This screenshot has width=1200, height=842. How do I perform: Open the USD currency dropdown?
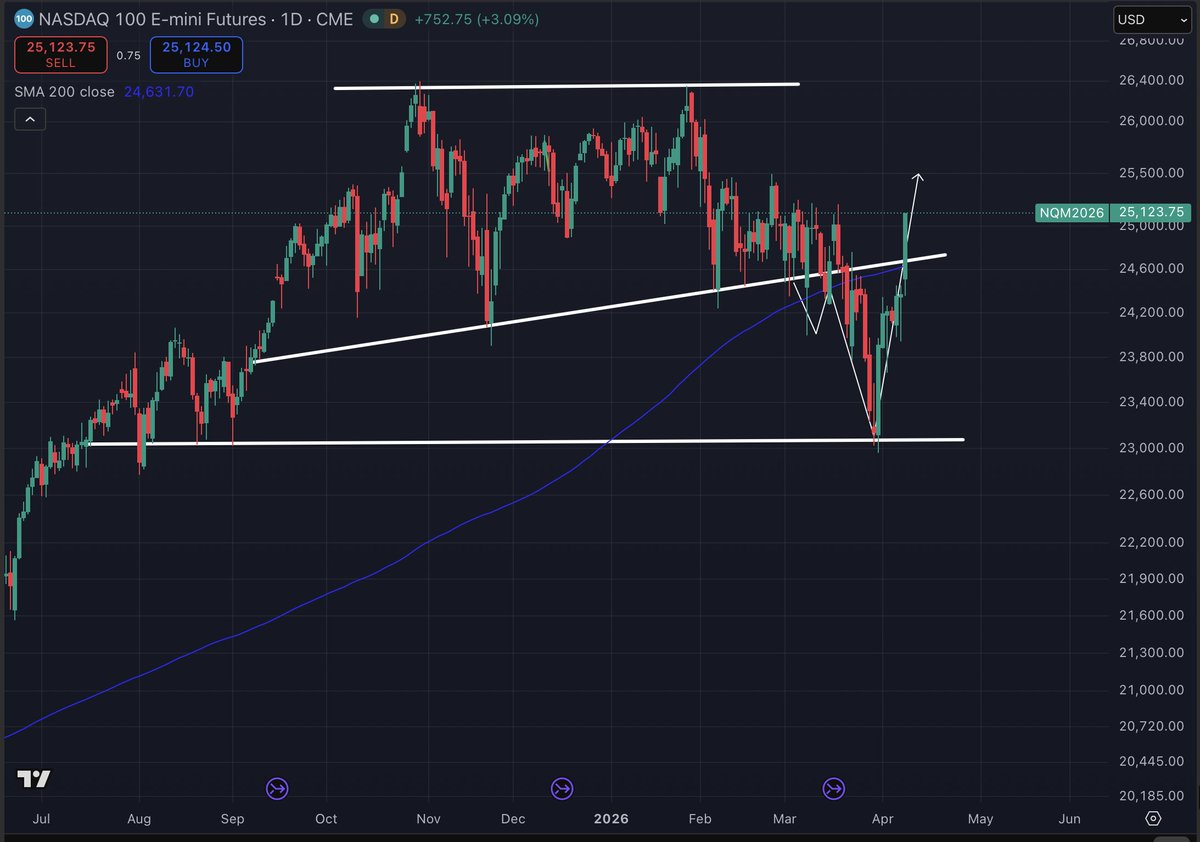click(1150, 19)
